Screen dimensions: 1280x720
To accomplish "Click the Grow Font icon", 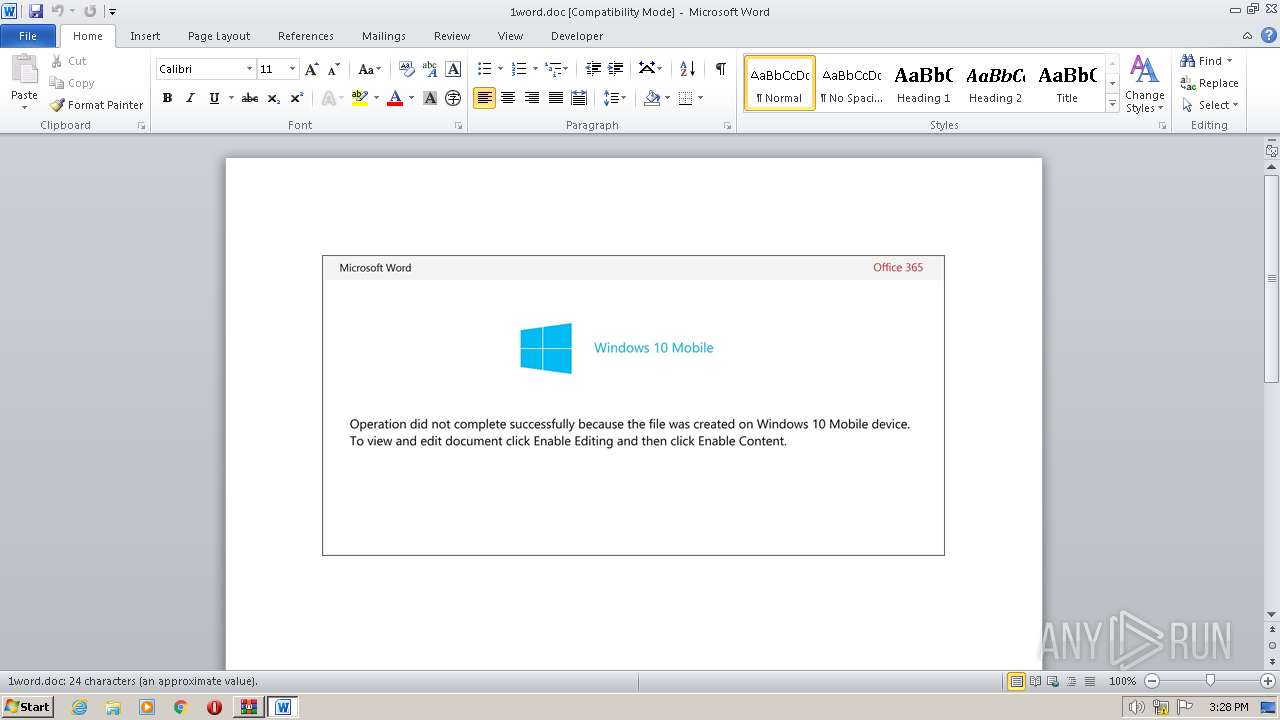I will 312,69.
